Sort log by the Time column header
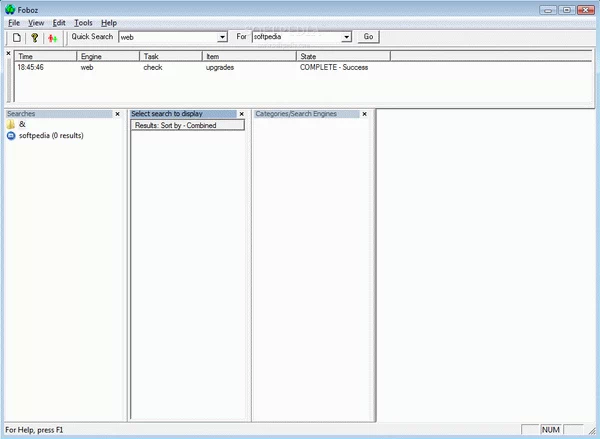 (x=46, y=56)
